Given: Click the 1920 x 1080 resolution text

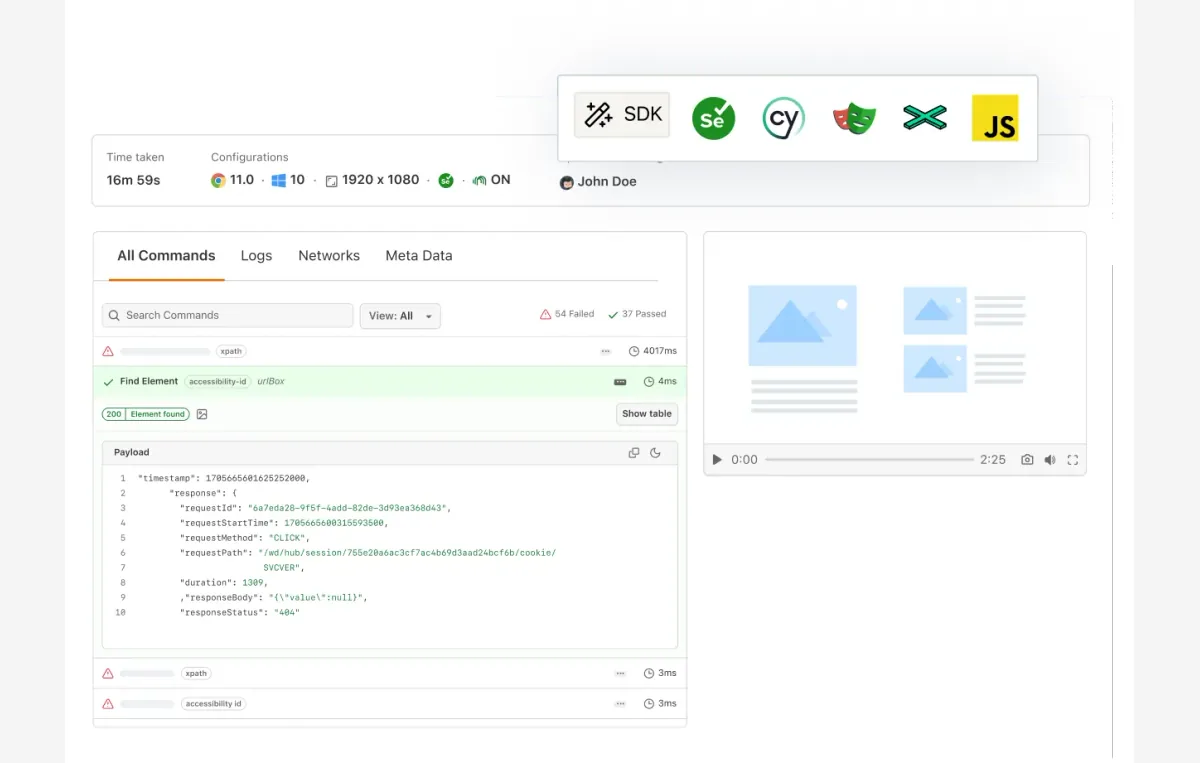Looking at the screenshot, I should coord(381,180).
